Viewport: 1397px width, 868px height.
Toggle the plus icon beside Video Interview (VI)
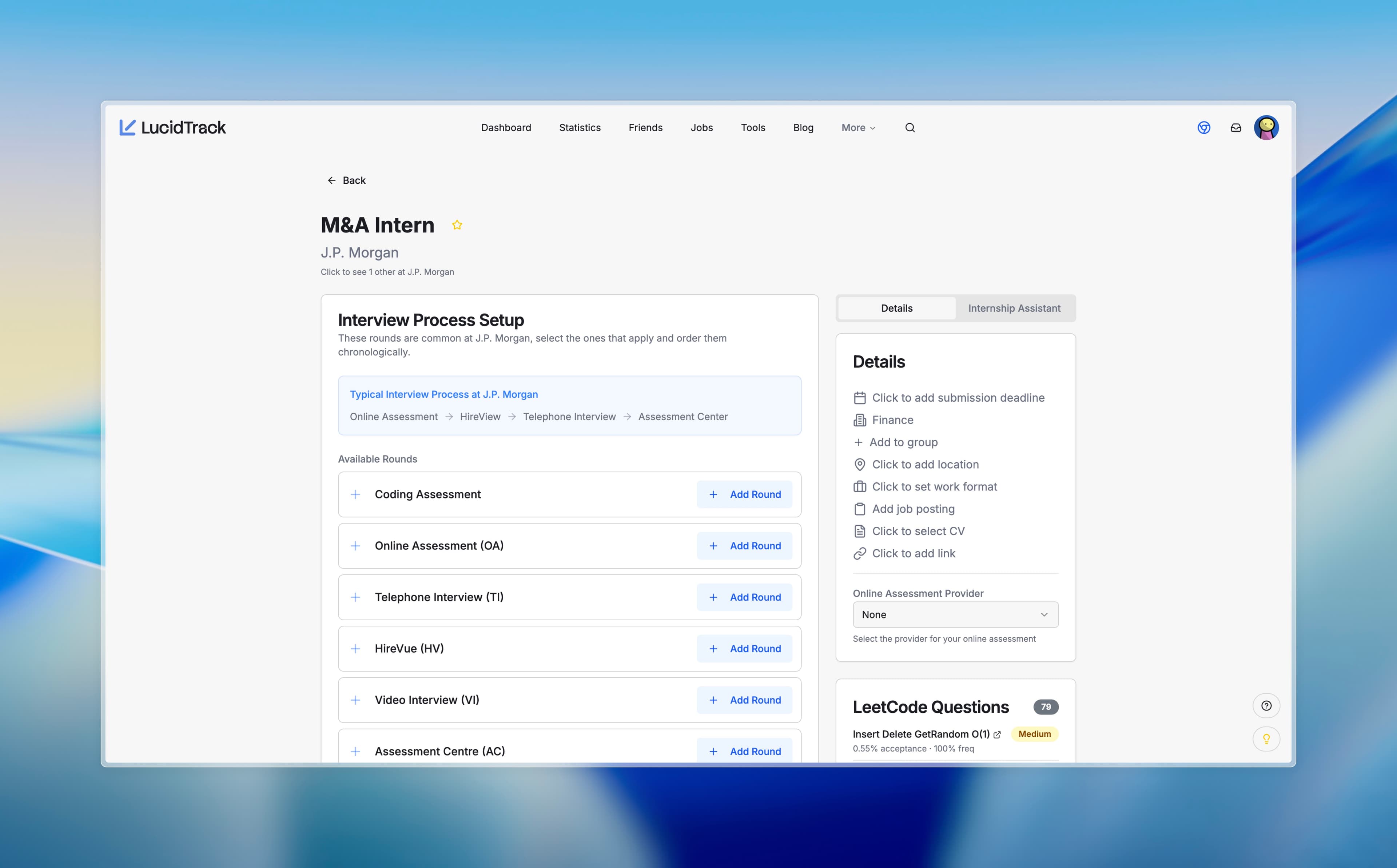(x=356, y=700)
